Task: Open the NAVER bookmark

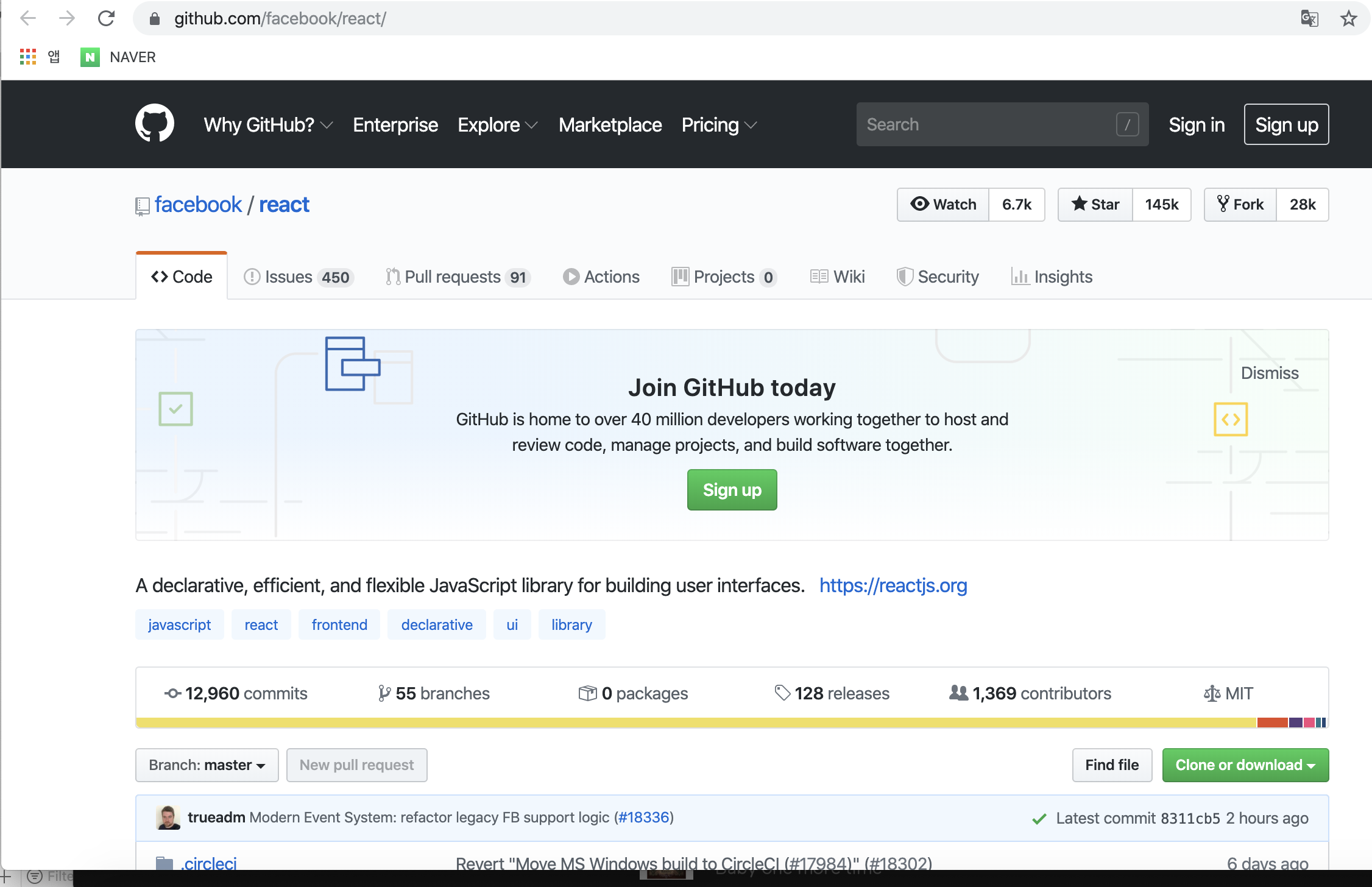Action: pos(119,57)
